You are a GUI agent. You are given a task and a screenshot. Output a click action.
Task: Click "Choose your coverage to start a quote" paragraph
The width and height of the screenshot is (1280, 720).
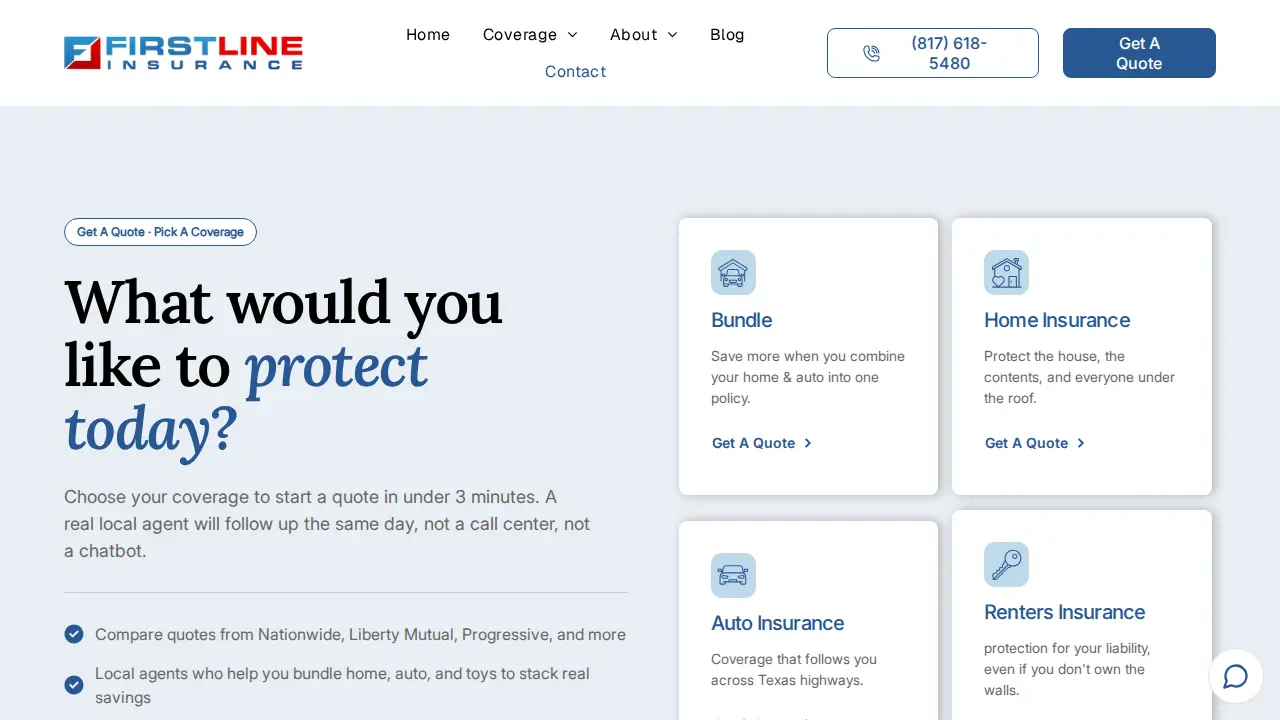point(327,524)
